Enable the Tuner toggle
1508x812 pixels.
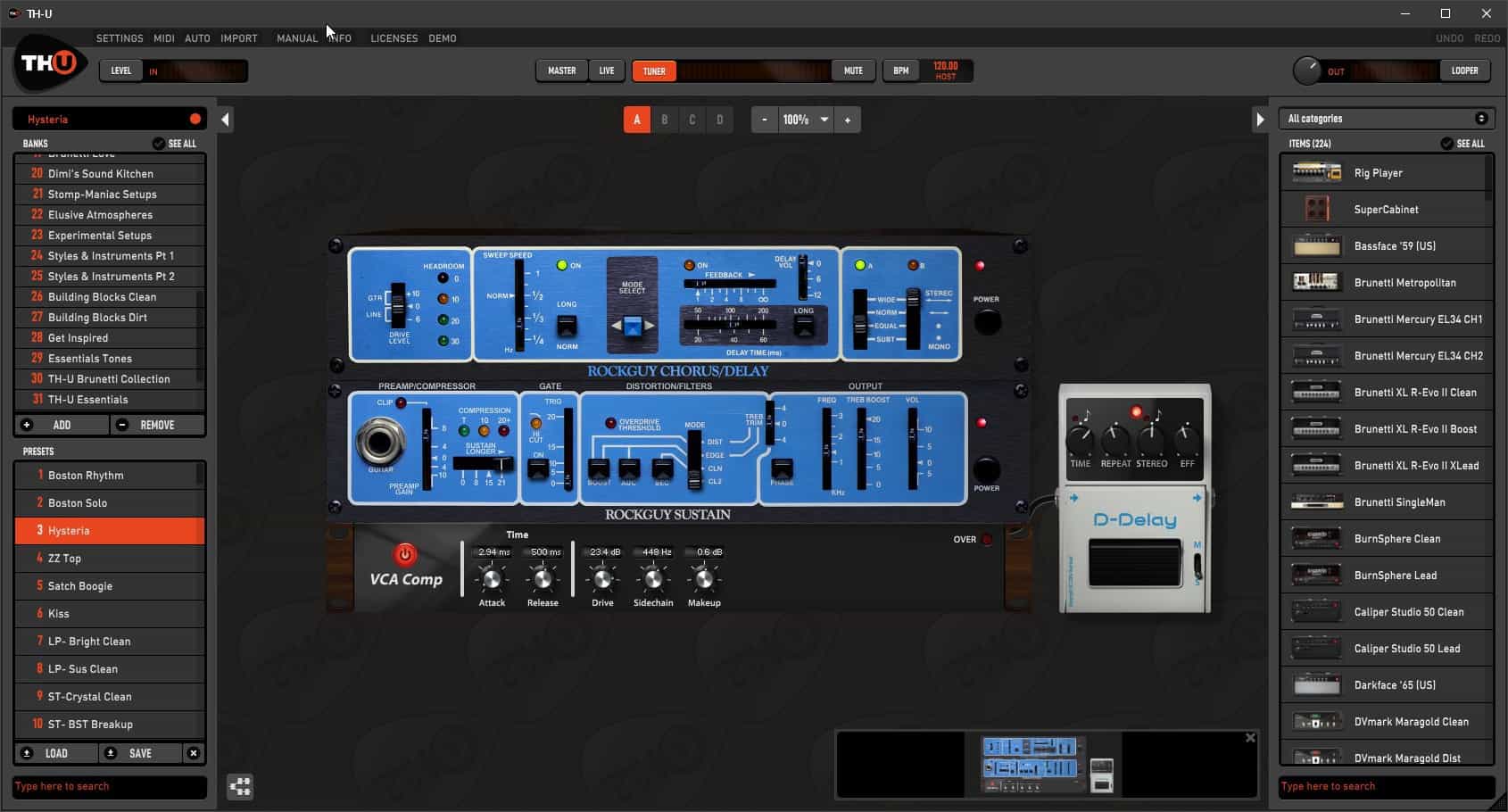654,71
